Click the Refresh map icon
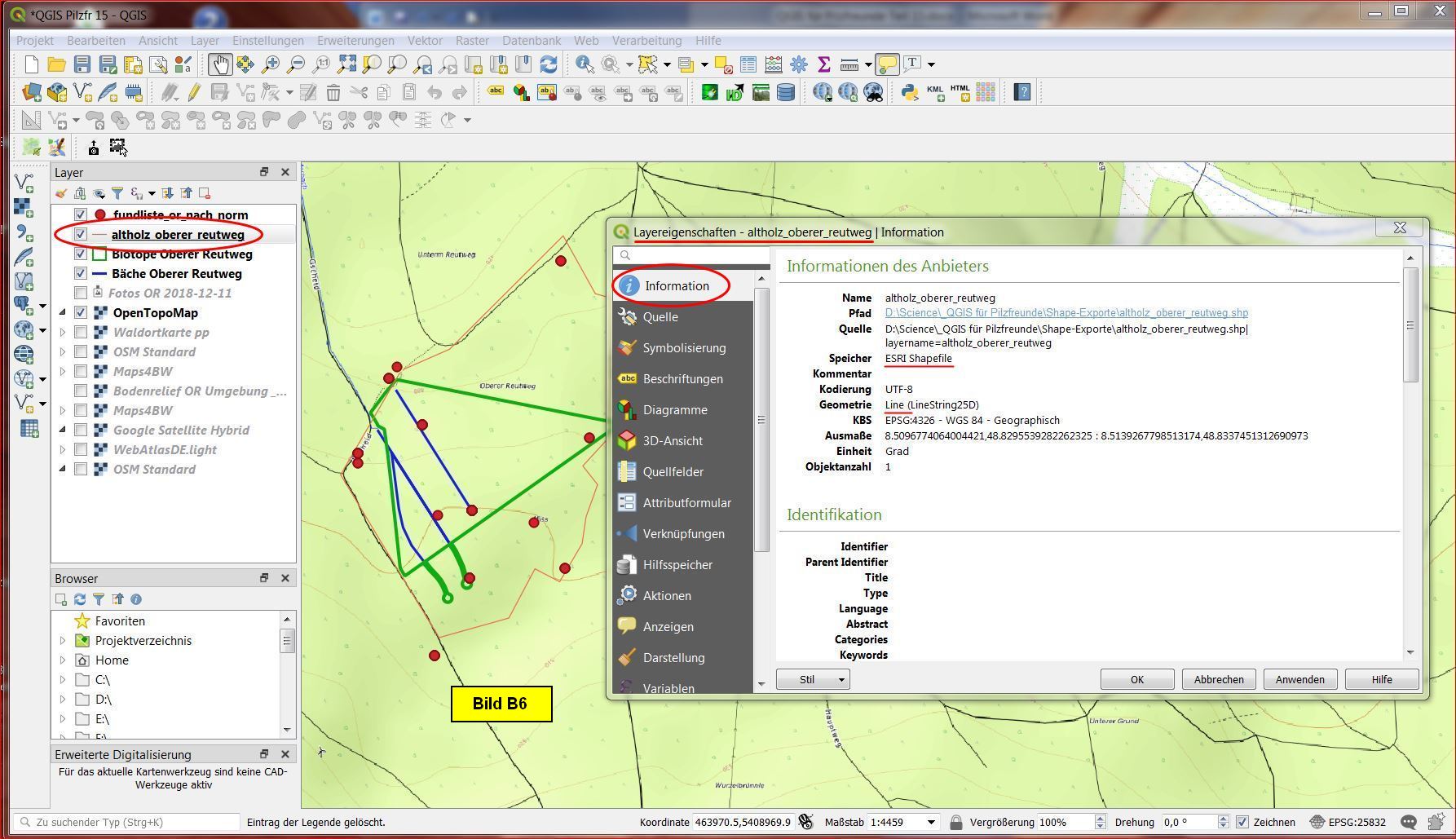Image resolution: width=1456 pixels, height=839 pixels. pos(549,64)
